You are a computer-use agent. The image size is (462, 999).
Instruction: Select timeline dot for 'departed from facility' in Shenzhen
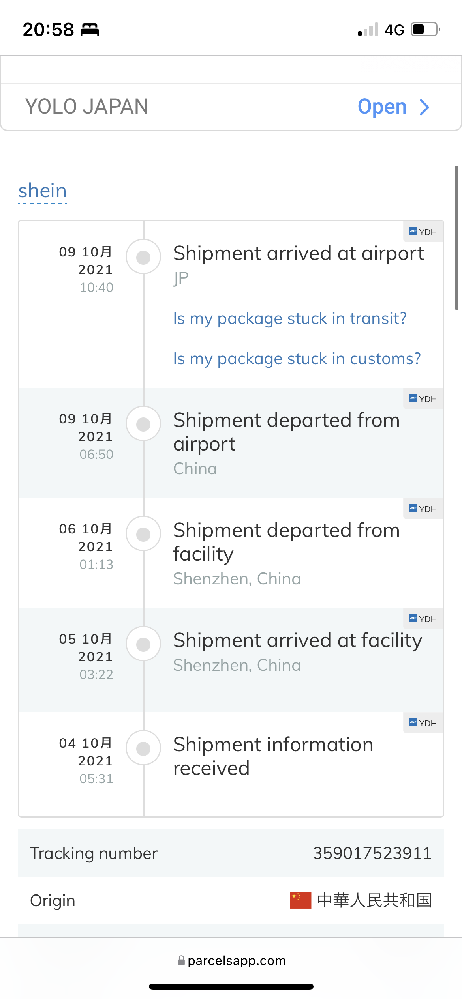143,534
